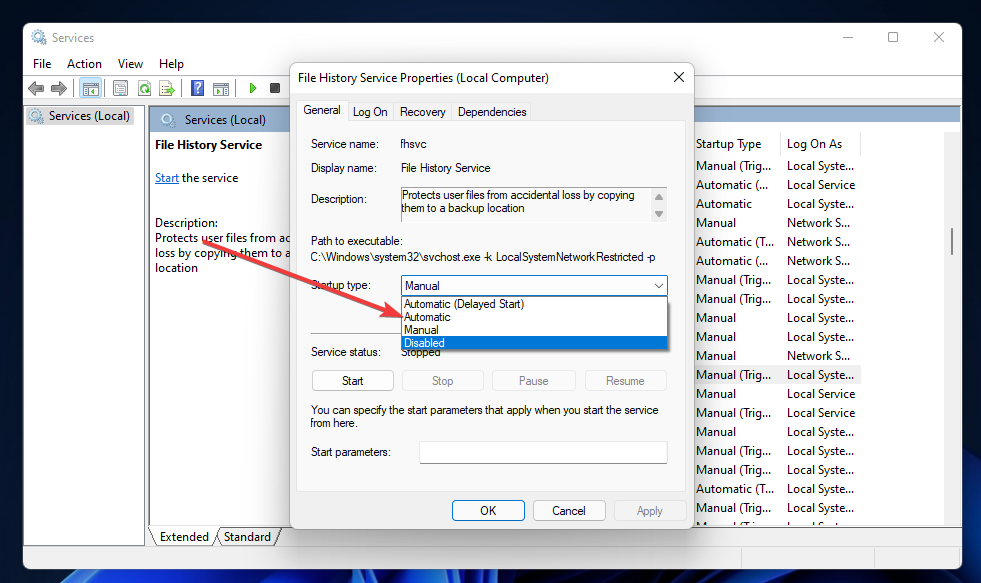Viewport: 981px width, 583px height.
Task: Click the Stop Service toolbar icon
Action: point(275,88)
